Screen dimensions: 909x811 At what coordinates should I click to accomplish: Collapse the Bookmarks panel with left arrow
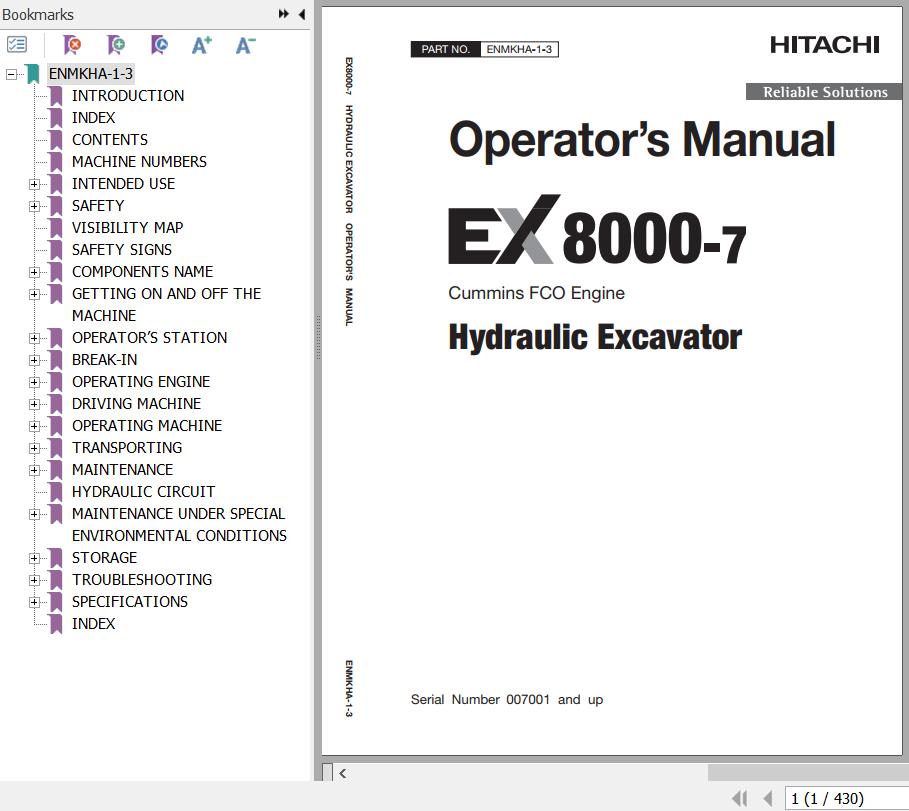coord(301,14)
